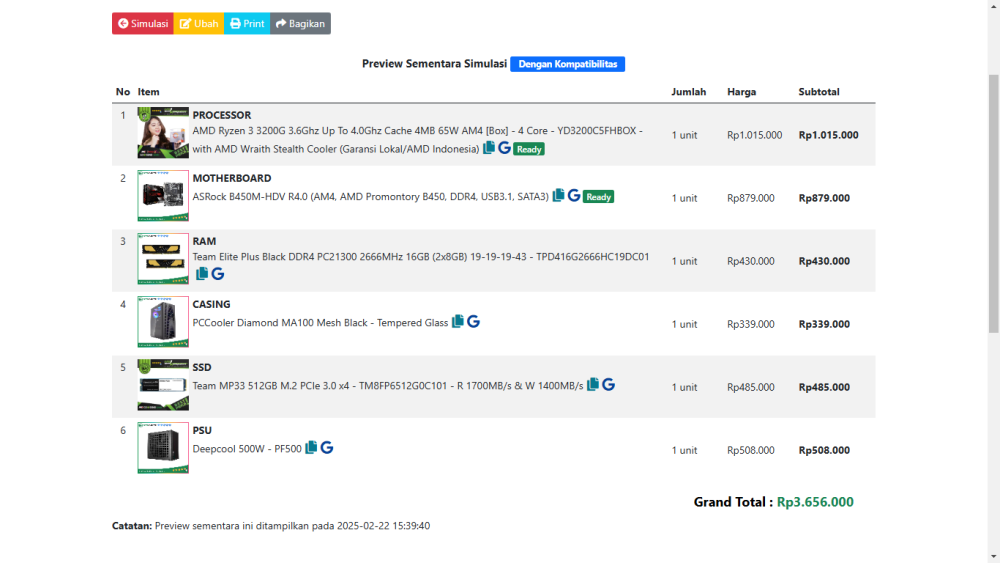Click the Bagikan share button

pos(300,24)
